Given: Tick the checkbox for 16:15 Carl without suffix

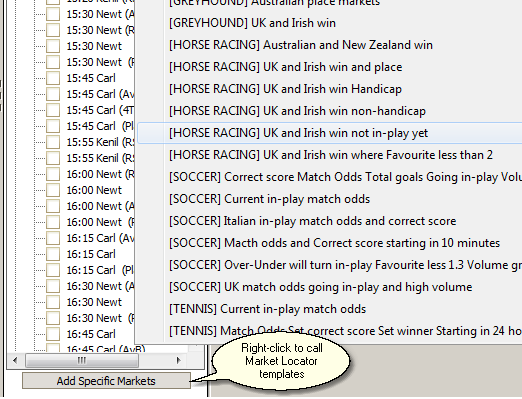Looking at the screenshot, I should pos(53,254).
